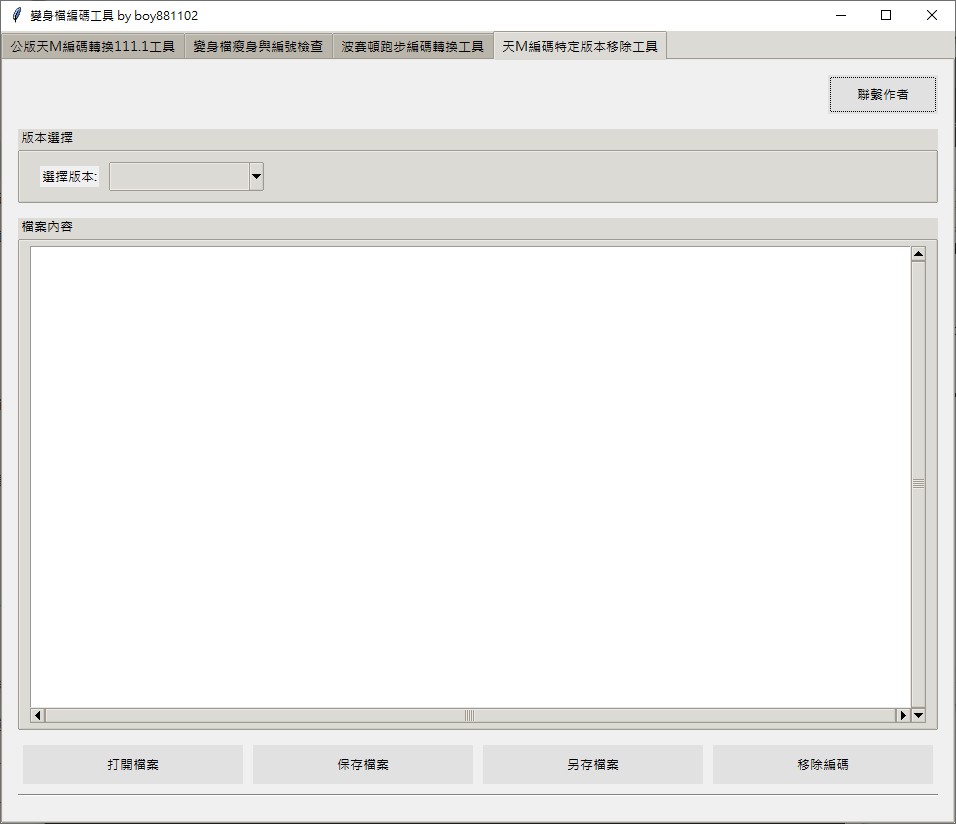Click the 移除編碼 button

pyautogui.click(x=822, y=764)
